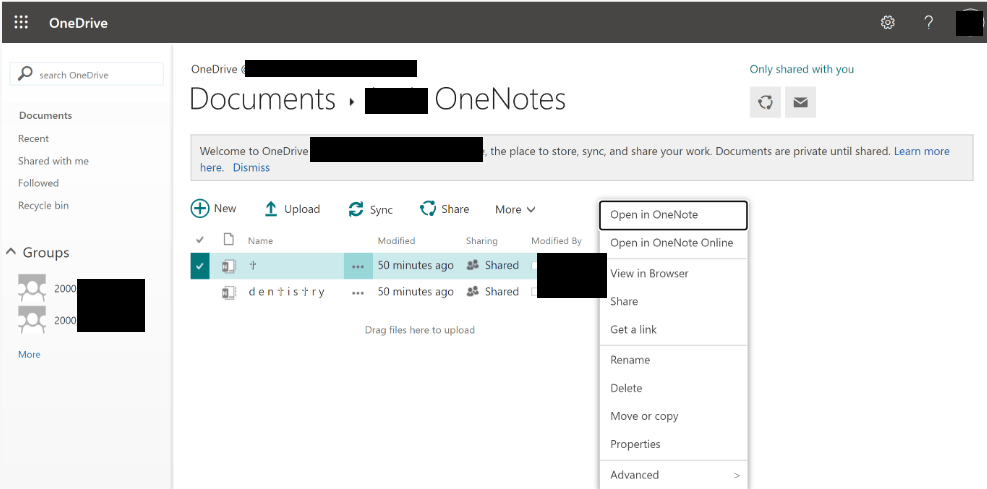Viewport: 987px width, 489px height.
Task: Click the help question mark icon
Action: (x=928, y=23)
